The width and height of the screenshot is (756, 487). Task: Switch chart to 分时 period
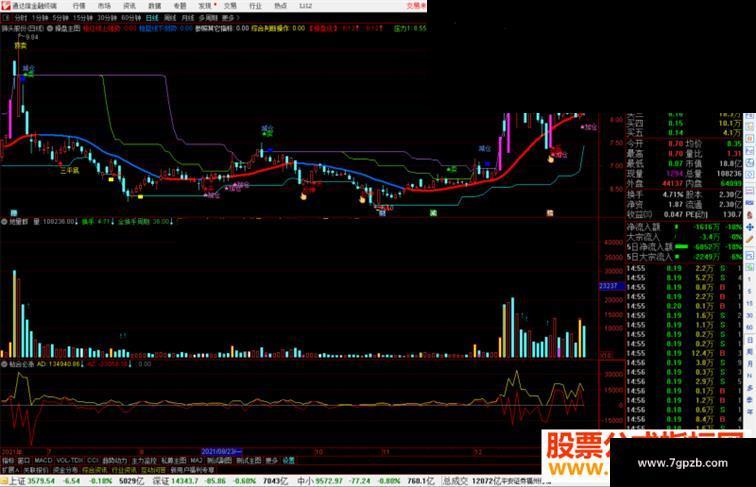point(21,18)
